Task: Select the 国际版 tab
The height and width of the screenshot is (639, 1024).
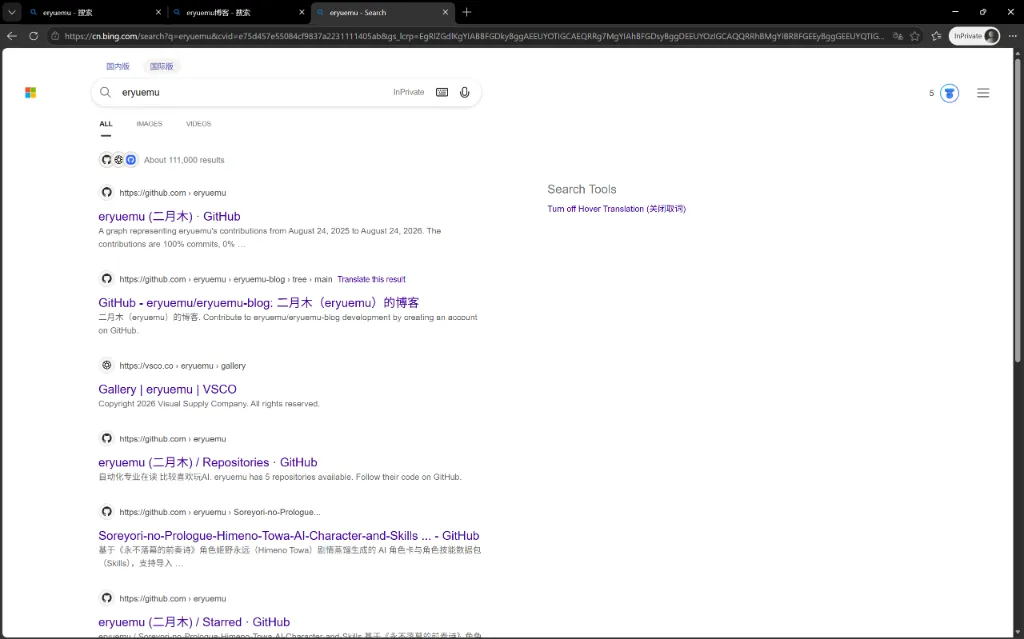Action: 161,66
